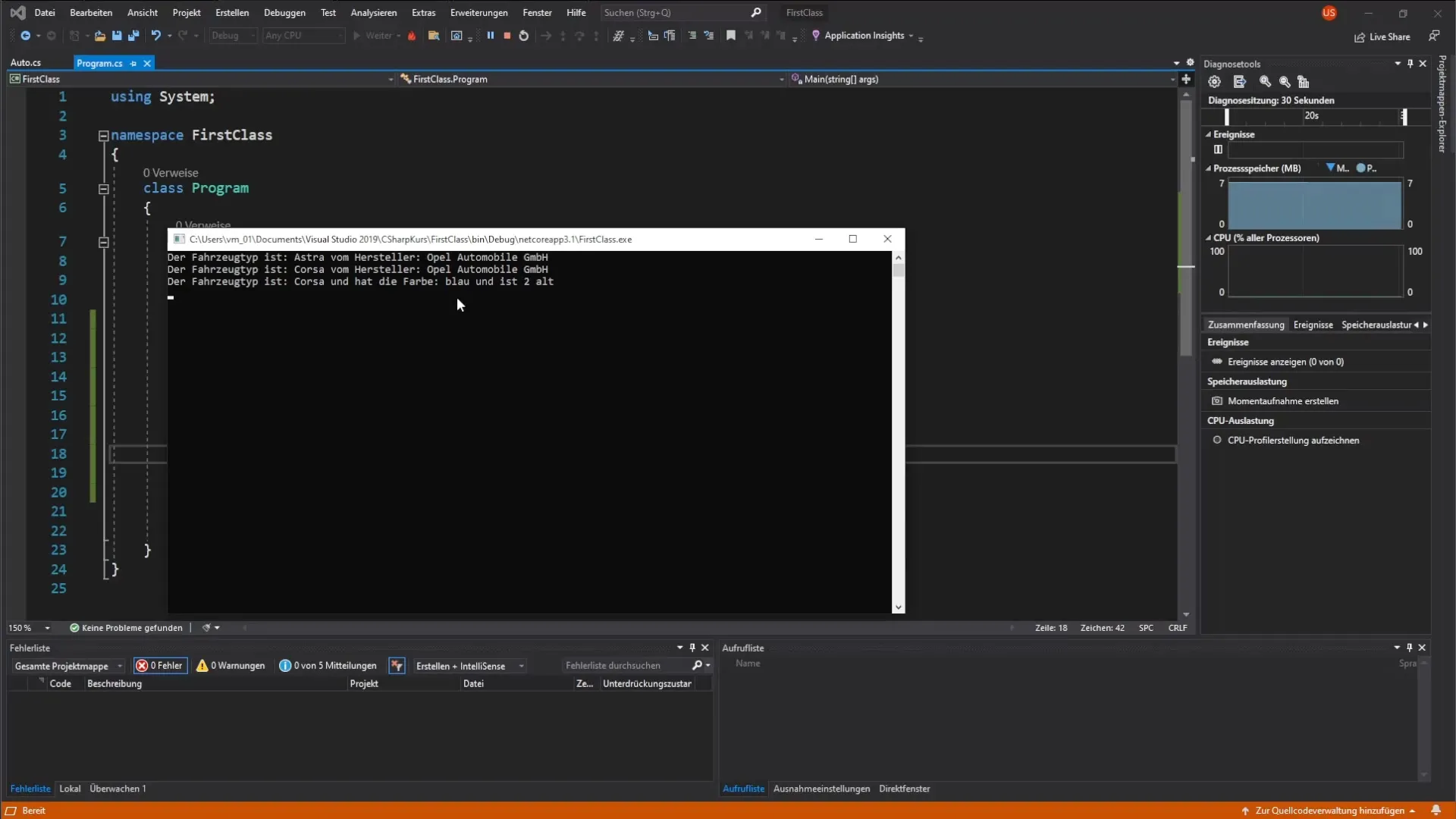Collapse the class Program block
The image size is (1456, 819).
(103, 189)
